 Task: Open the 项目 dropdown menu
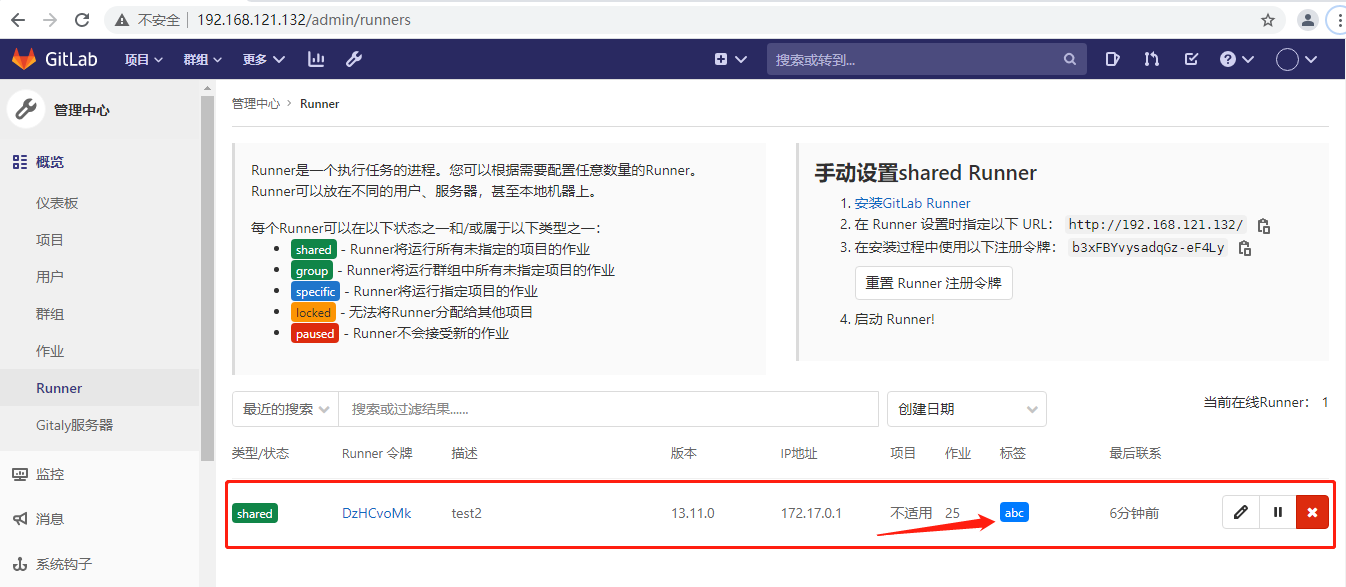pos(143,59)
